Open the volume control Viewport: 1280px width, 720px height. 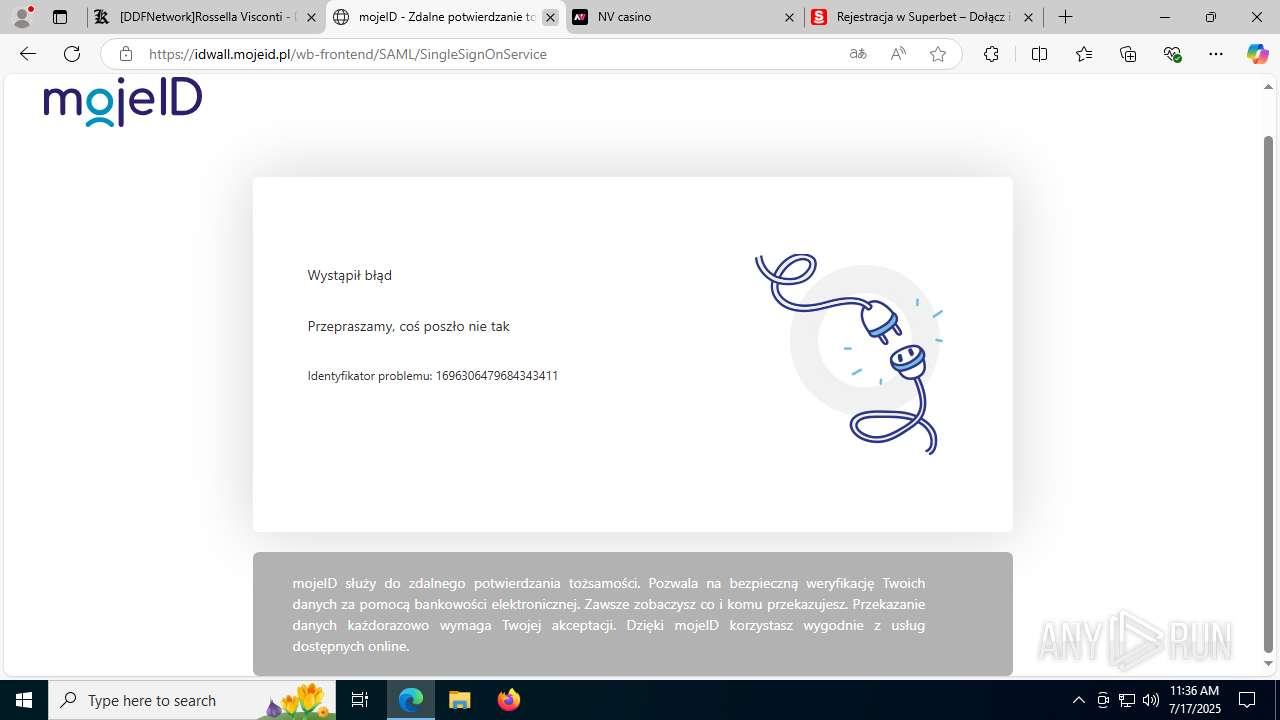coord(1151,700)
